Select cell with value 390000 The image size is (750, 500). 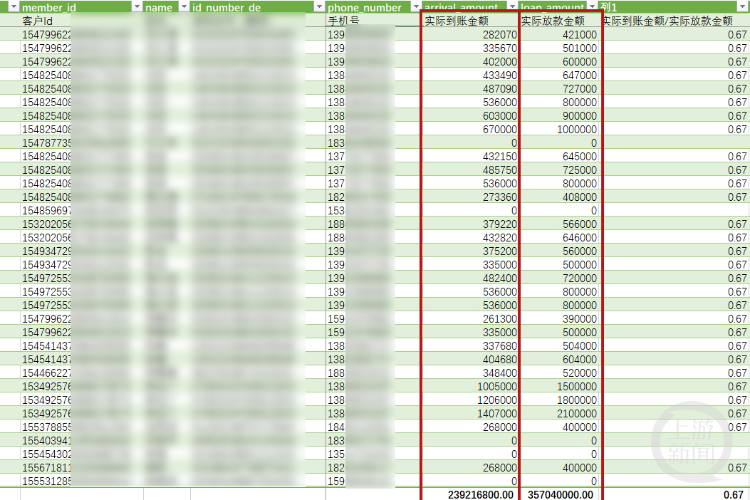click(559, 319)
